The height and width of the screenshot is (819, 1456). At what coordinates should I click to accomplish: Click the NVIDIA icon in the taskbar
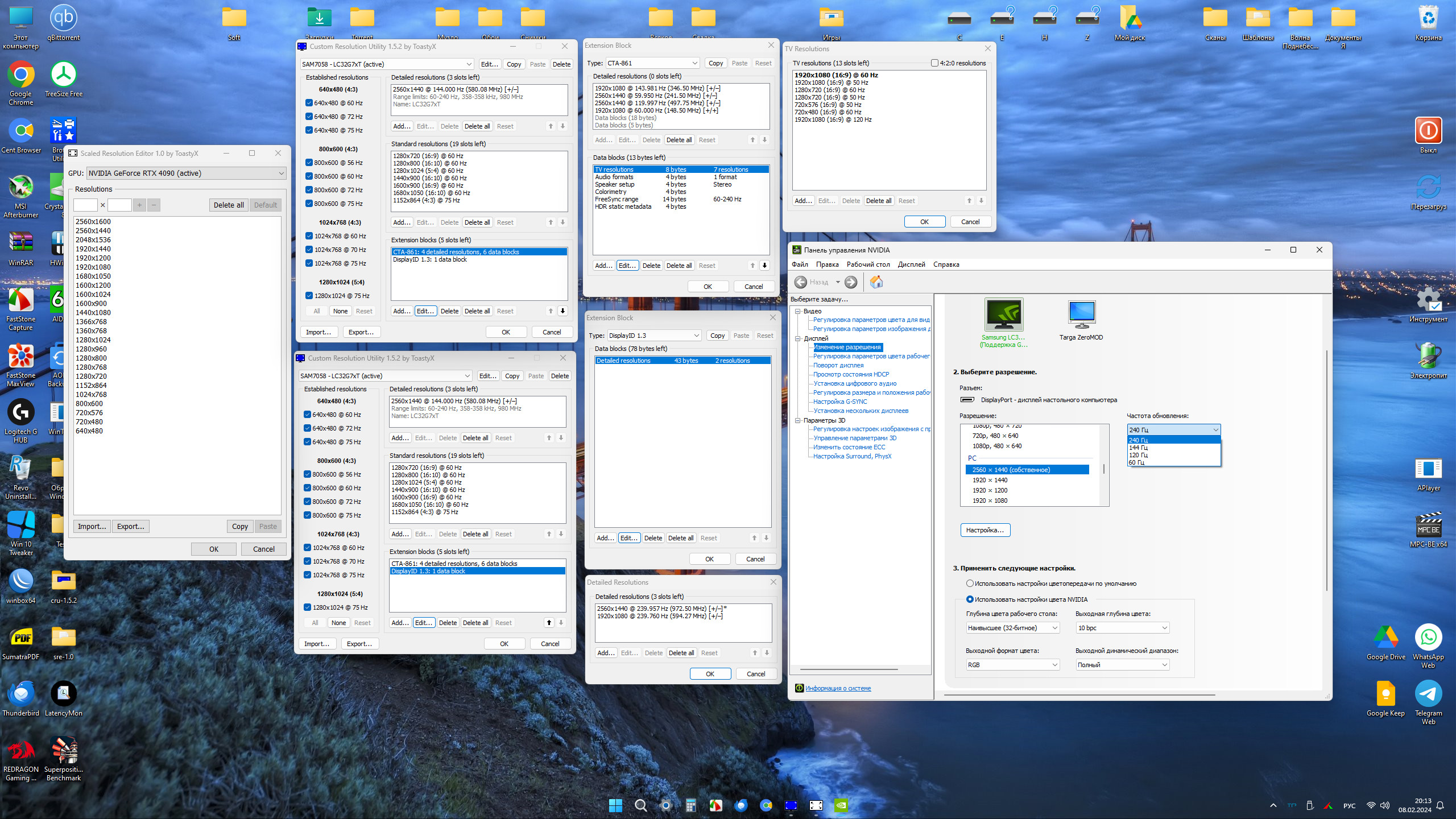pos(841,805)
